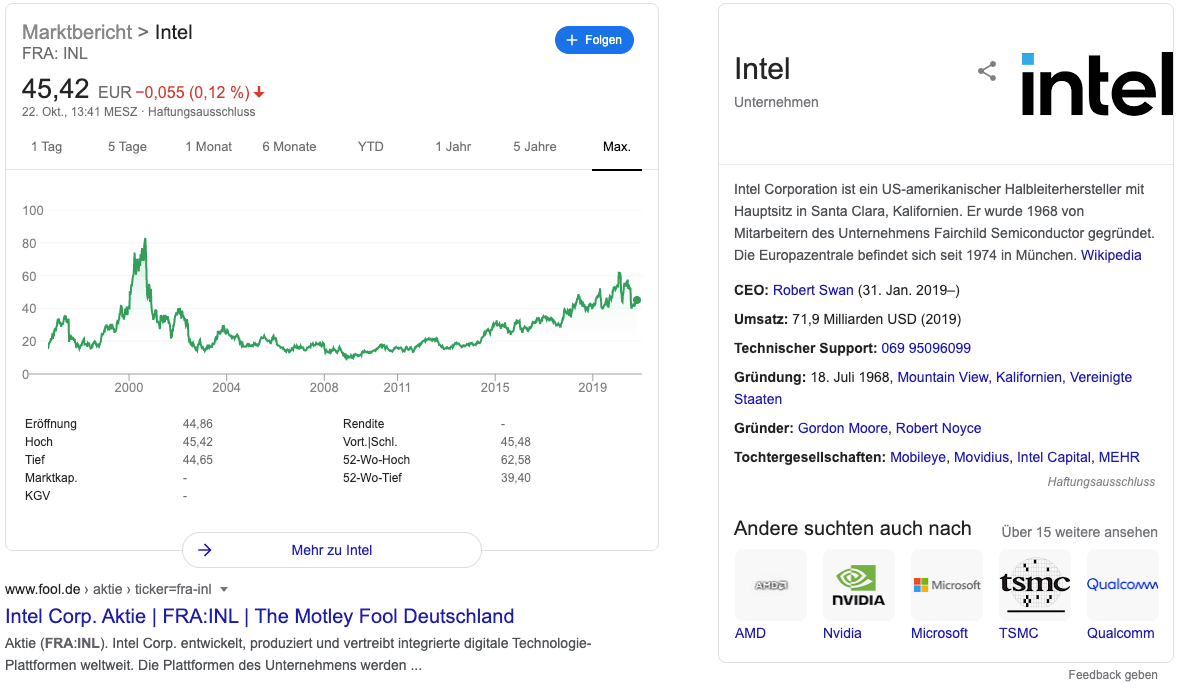Select the Microsoft logo thumbnail
Viewport: 1183px width, 689px height.
click(946, 585)
